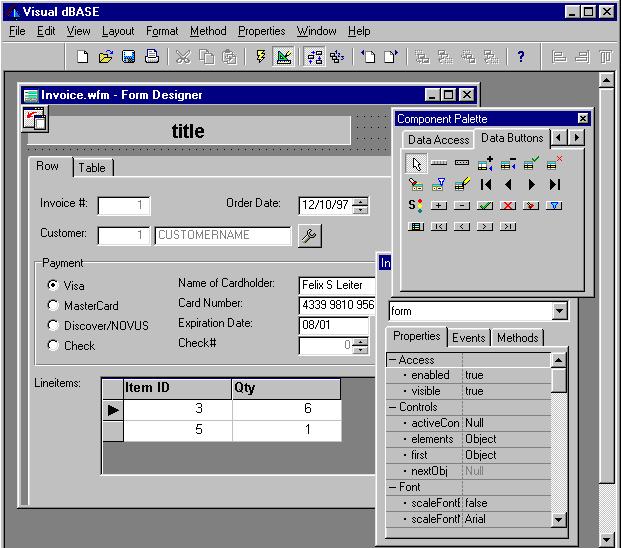Select the small plus button component
The image size is (621, 548).
[439, 206]
